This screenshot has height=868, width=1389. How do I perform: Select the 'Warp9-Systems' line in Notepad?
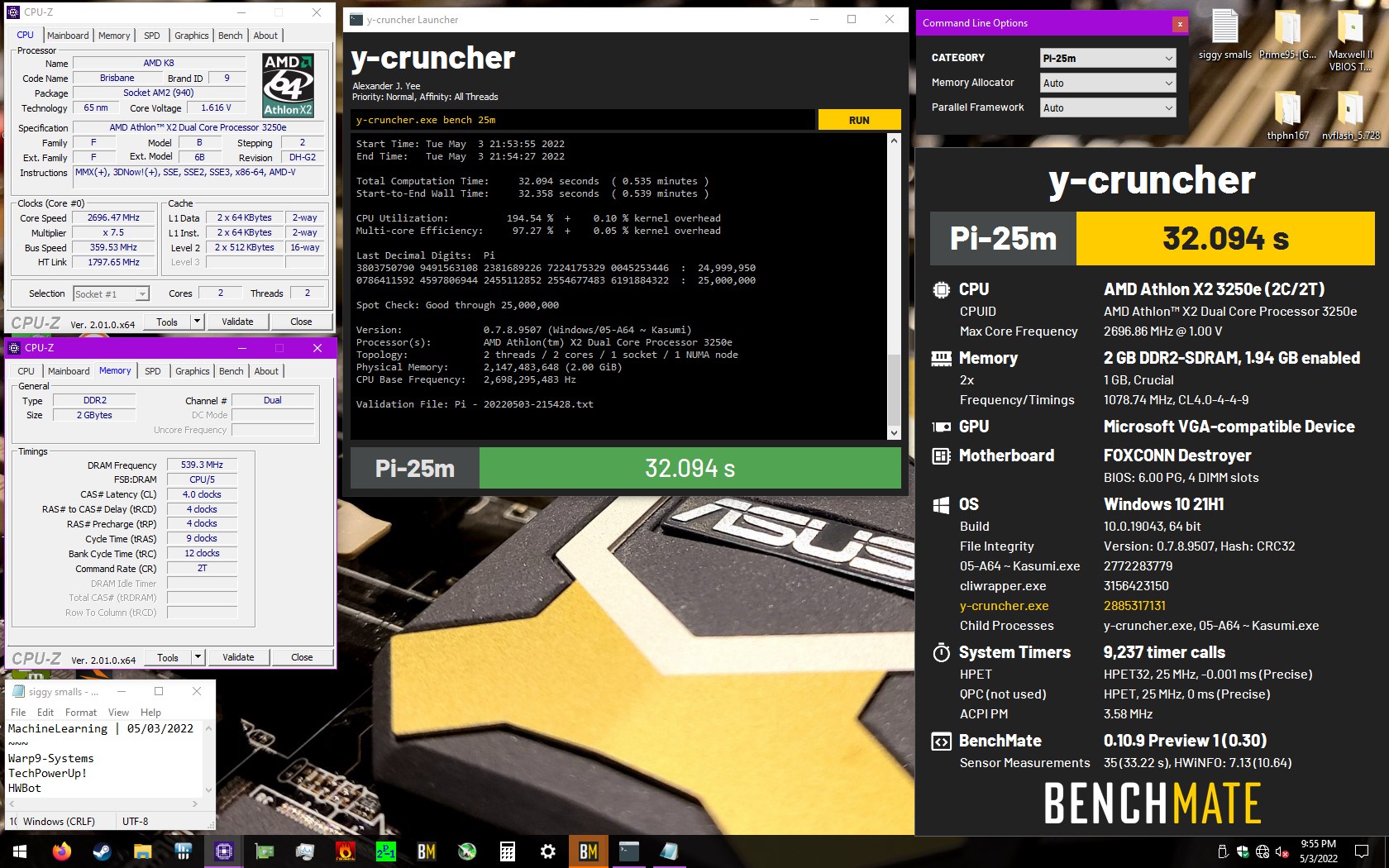pos(51,758)
